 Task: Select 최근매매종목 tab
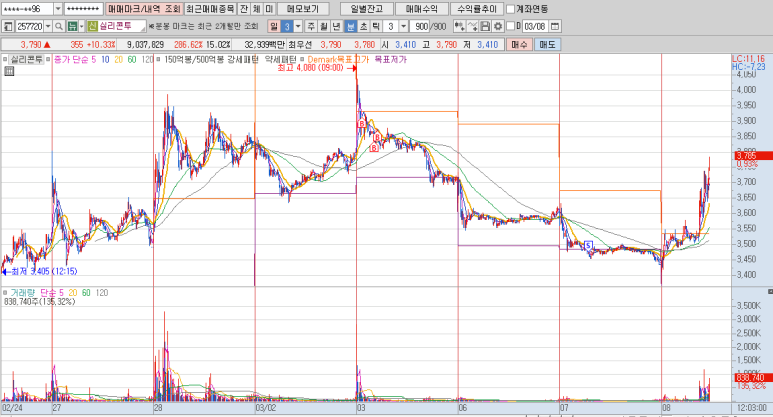click(x=211, y=9)
